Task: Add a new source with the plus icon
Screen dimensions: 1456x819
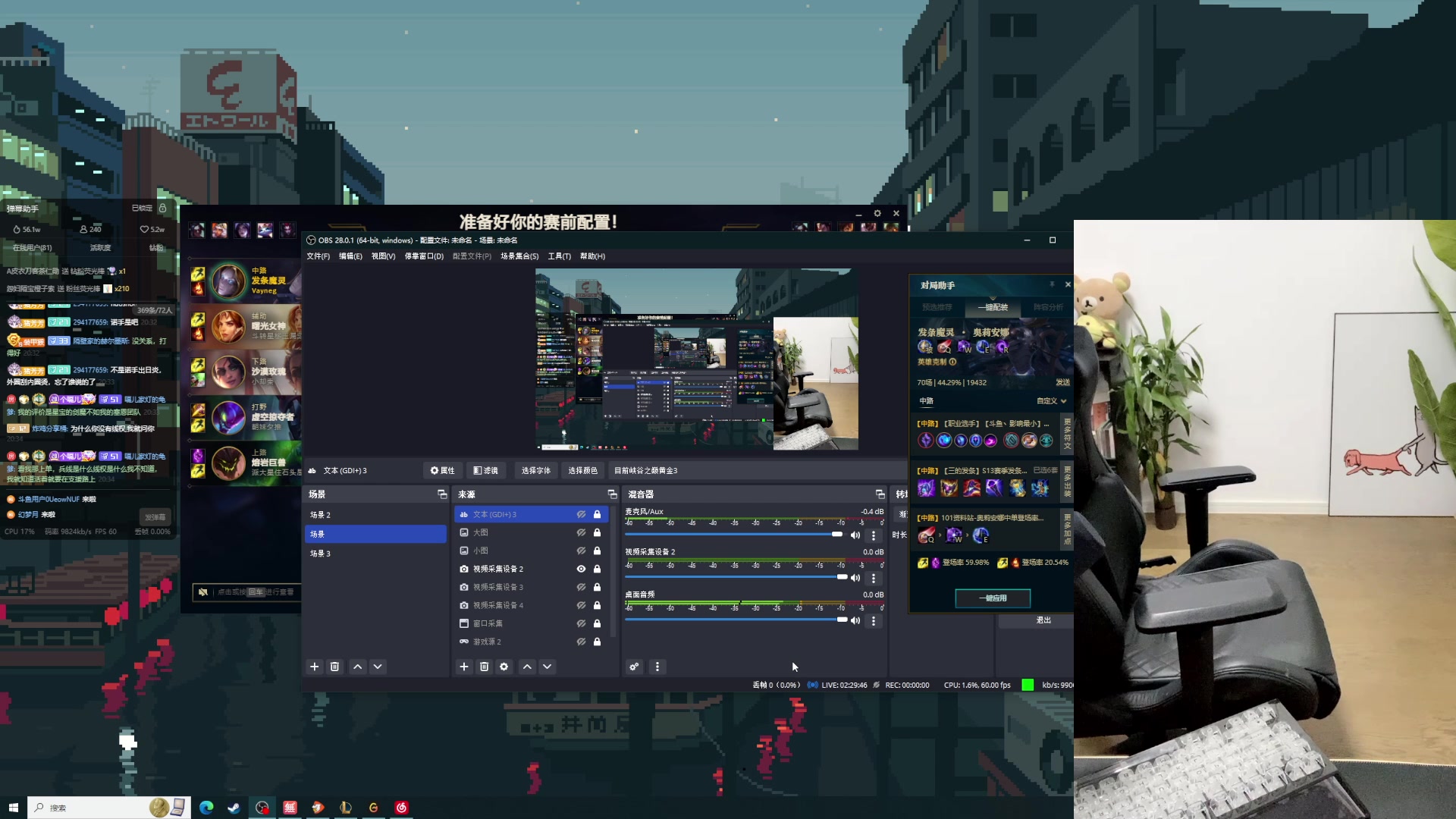Action: click(464, 667)
